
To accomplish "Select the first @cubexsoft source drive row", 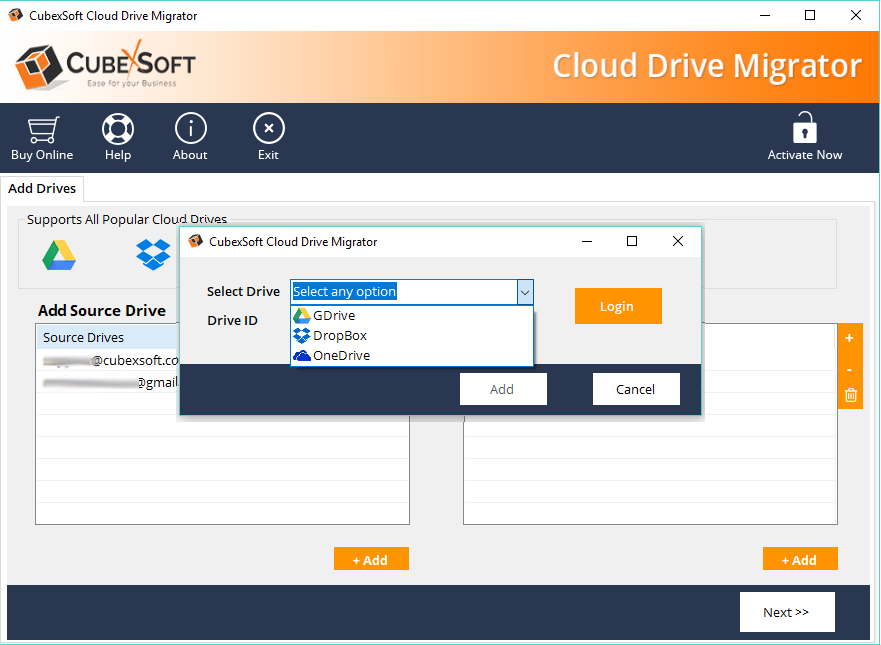I will point(110,360).
